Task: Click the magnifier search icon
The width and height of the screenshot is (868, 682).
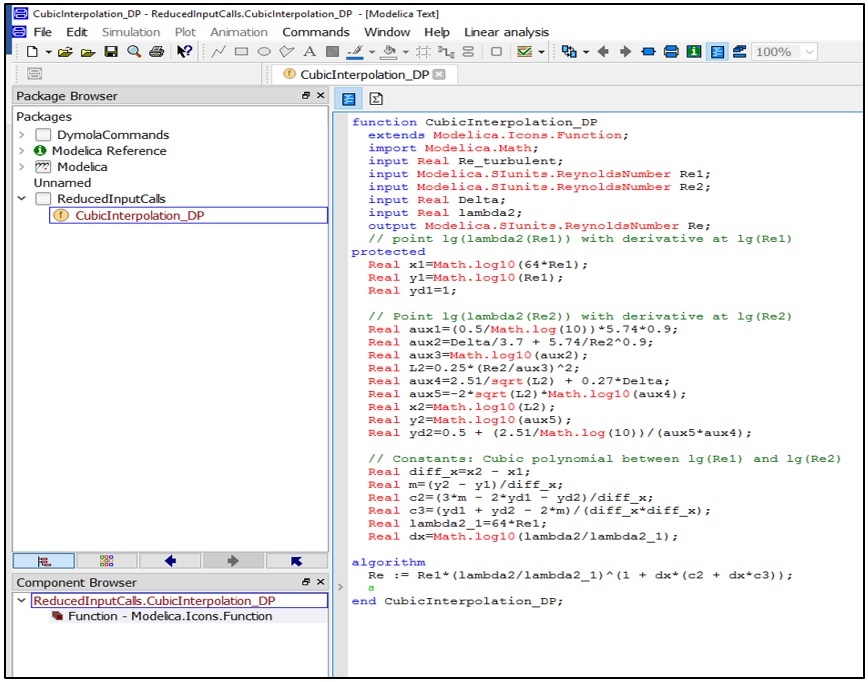Action: (134, 52)
